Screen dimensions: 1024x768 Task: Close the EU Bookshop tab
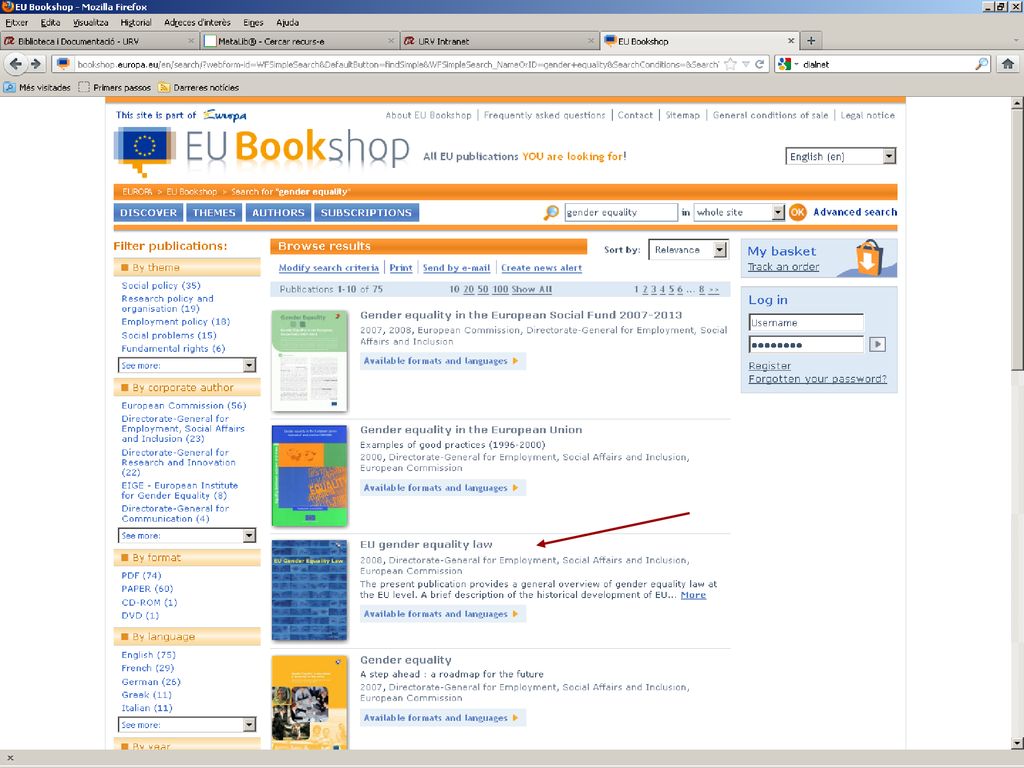click(791, 40)
